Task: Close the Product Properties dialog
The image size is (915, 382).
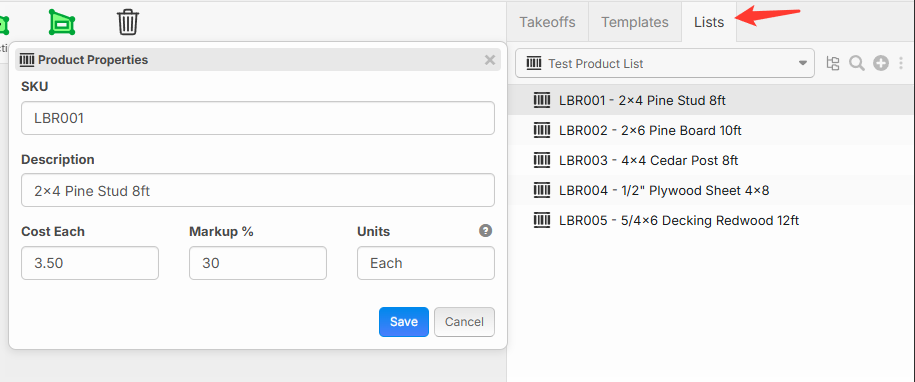Action: [490, 59]
